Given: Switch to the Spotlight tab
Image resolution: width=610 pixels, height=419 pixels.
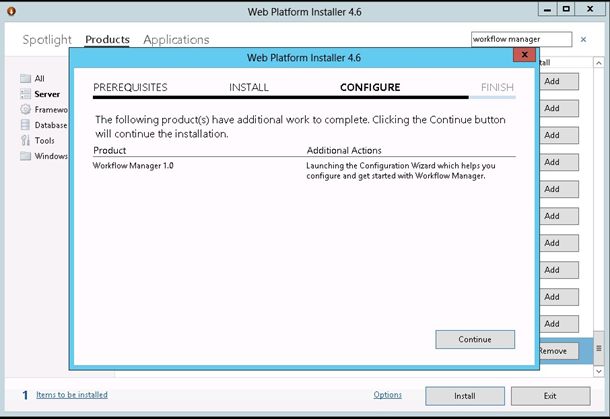Looking at the screenshot, I should pyautogui.click(x=47, y=39).
